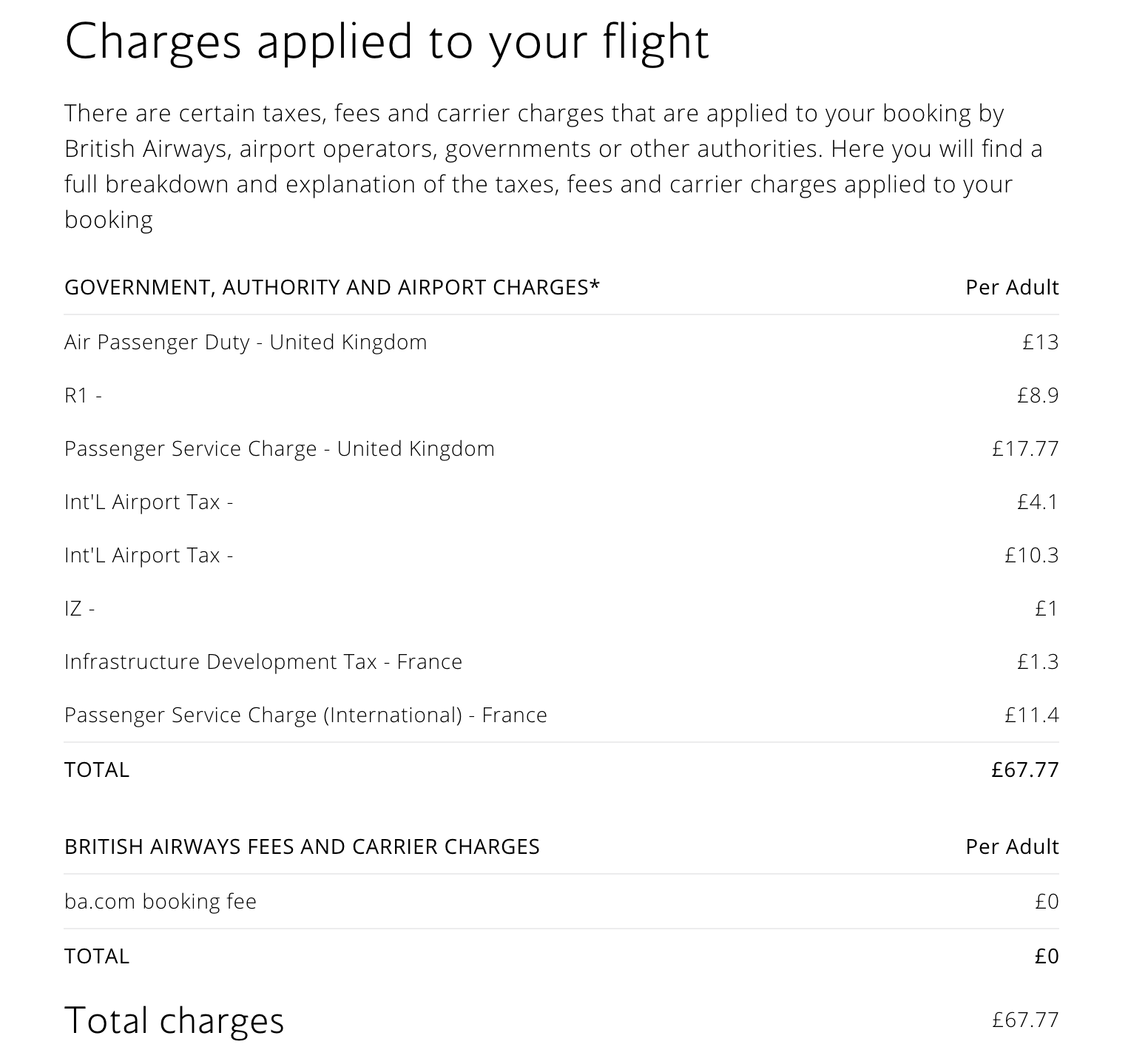
Task: Click the Charges applied to your flight heading
Action: click(x=387, y=42)
